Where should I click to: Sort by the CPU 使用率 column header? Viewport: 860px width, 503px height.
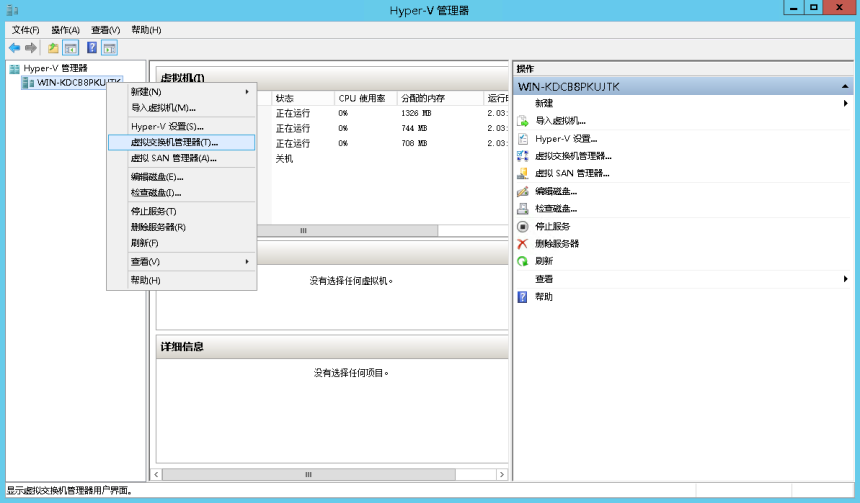point(365,99)
